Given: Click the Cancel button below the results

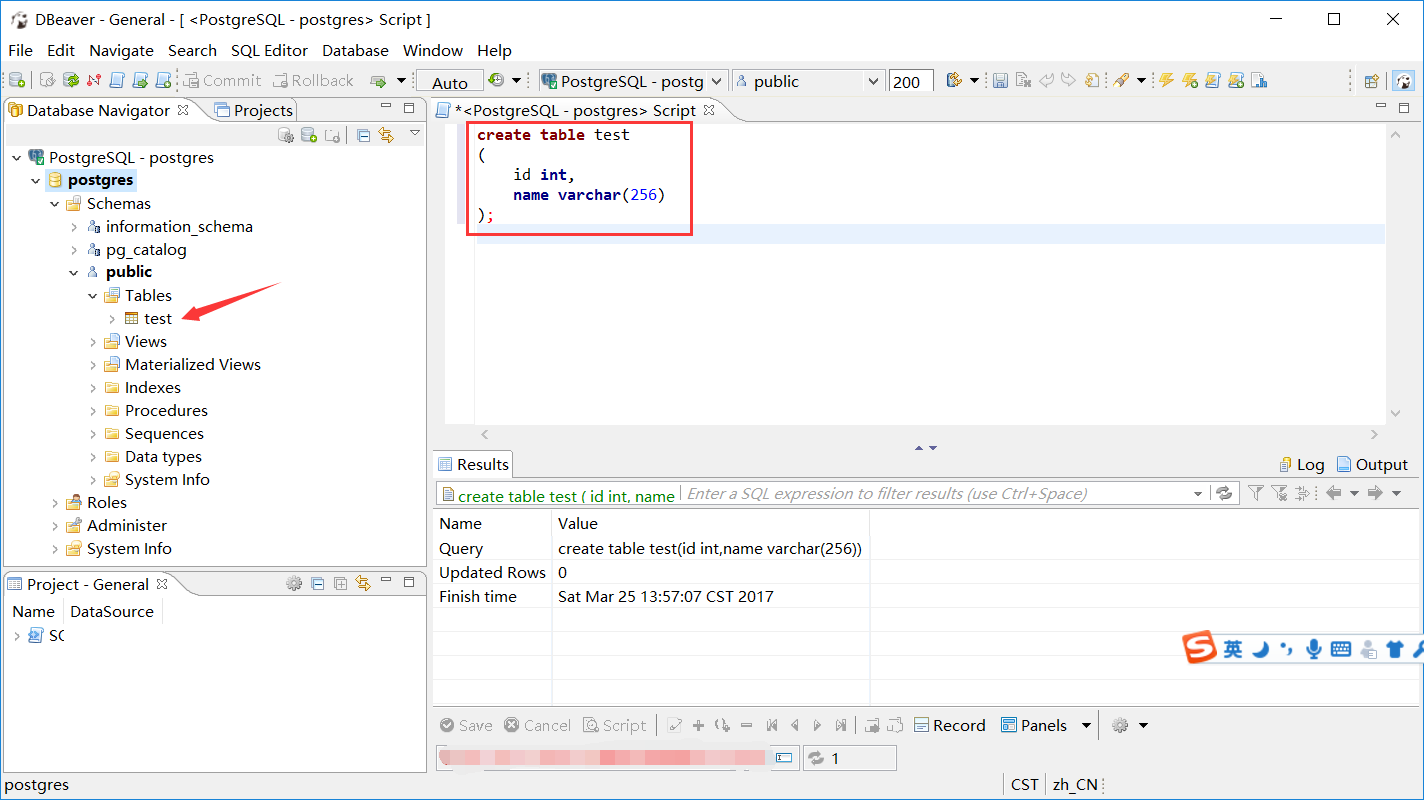Looking at the screenshot, I should point(537,725).
